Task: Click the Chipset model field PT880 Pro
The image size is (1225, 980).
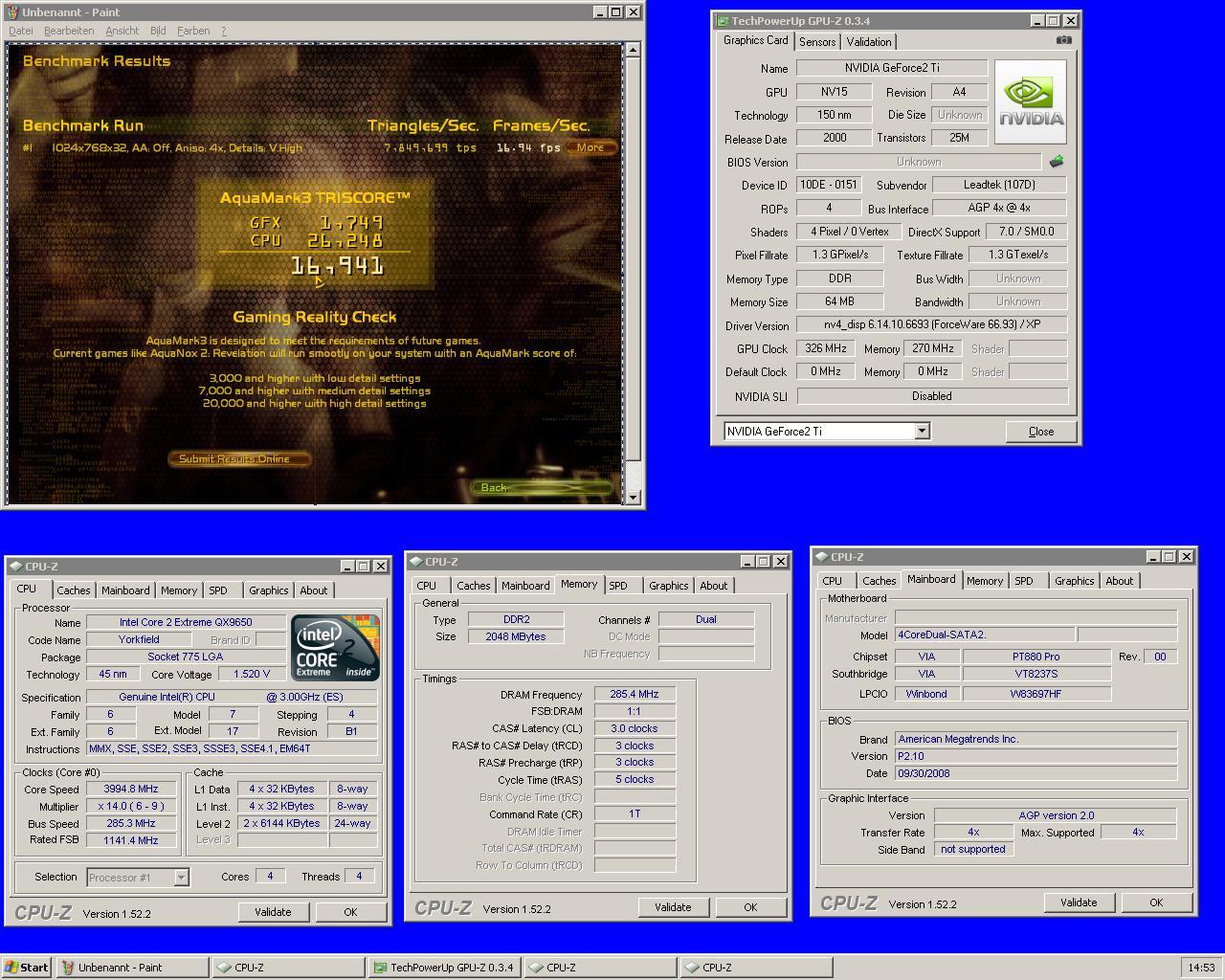Action: [x=1036, y=657]
